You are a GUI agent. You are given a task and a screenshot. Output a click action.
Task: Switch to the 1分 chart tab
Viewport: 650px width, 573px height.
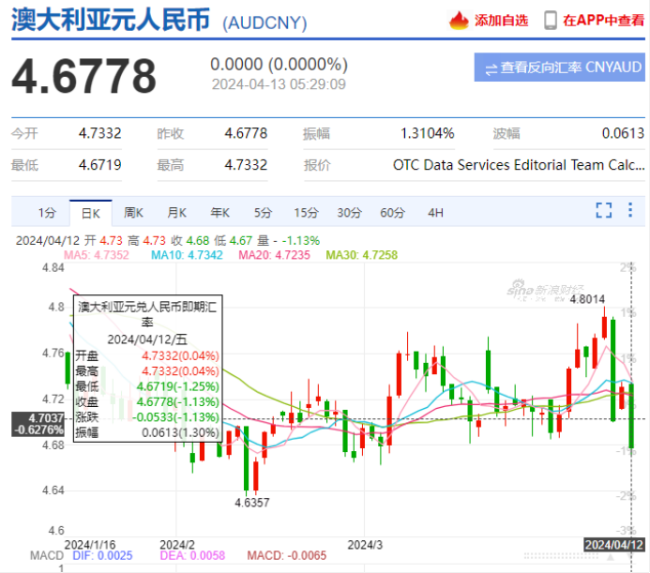tap(47, 213)
